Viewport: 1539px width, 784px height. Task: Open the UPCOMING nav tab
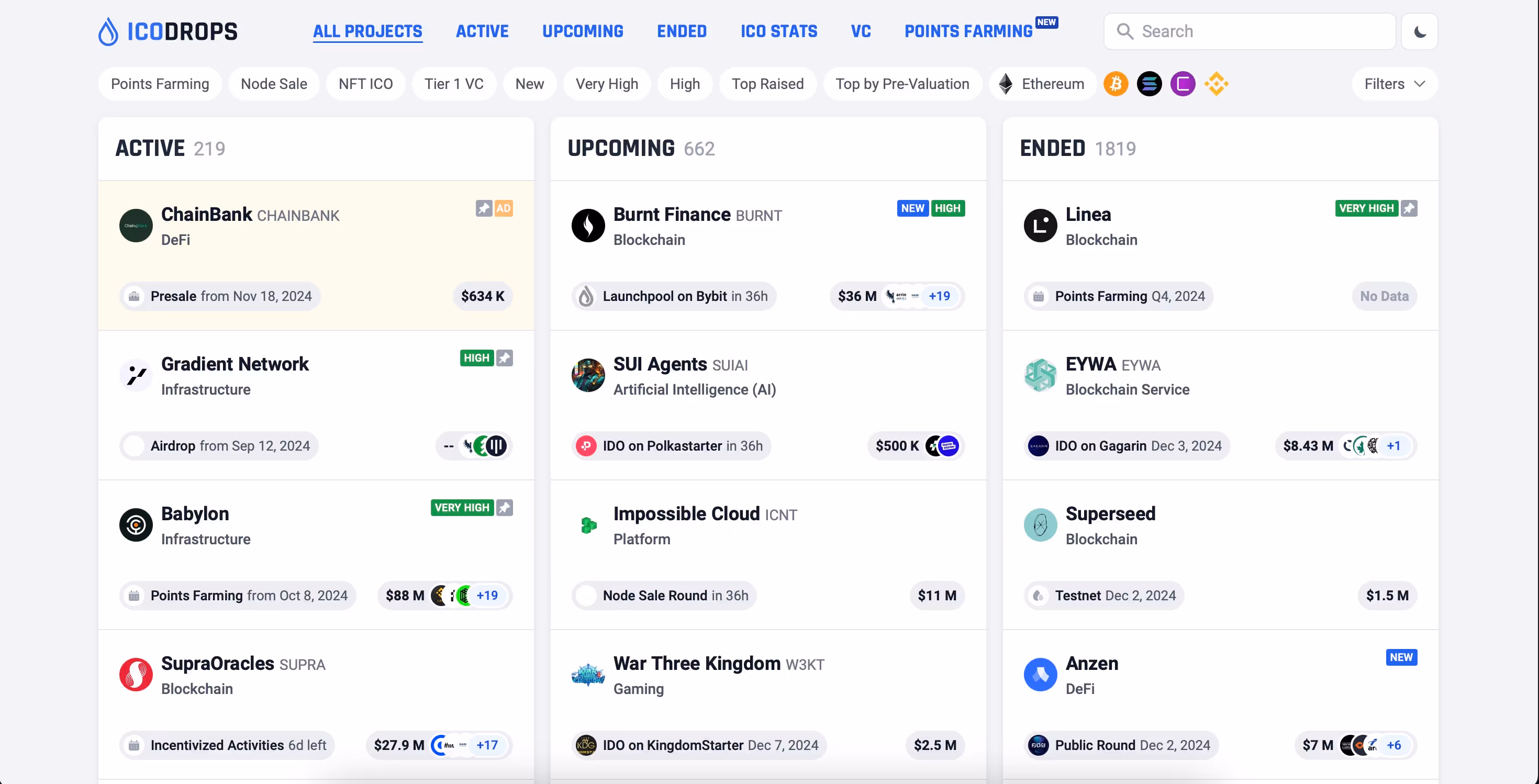(x=583, y=31)
